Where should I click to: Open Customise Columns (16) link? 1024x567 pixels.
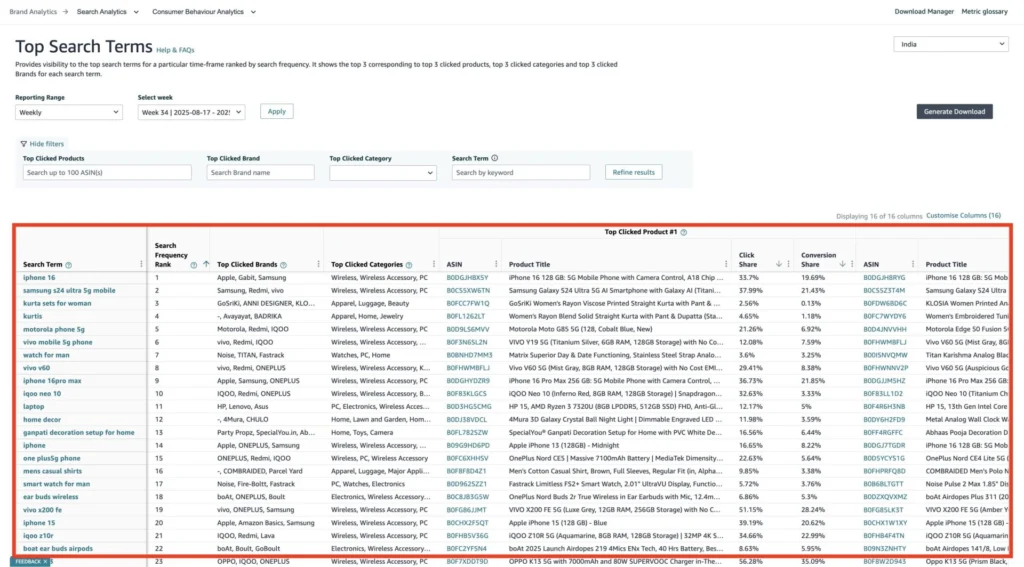963,216
